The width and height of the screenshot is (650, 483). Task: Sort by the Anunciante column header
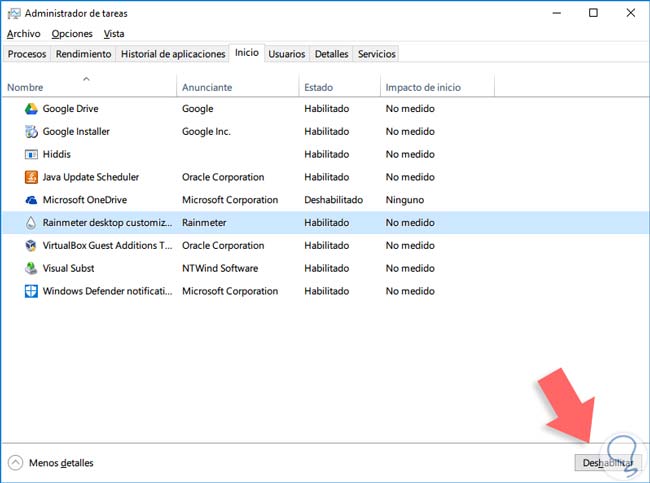[x=206, y=88]
